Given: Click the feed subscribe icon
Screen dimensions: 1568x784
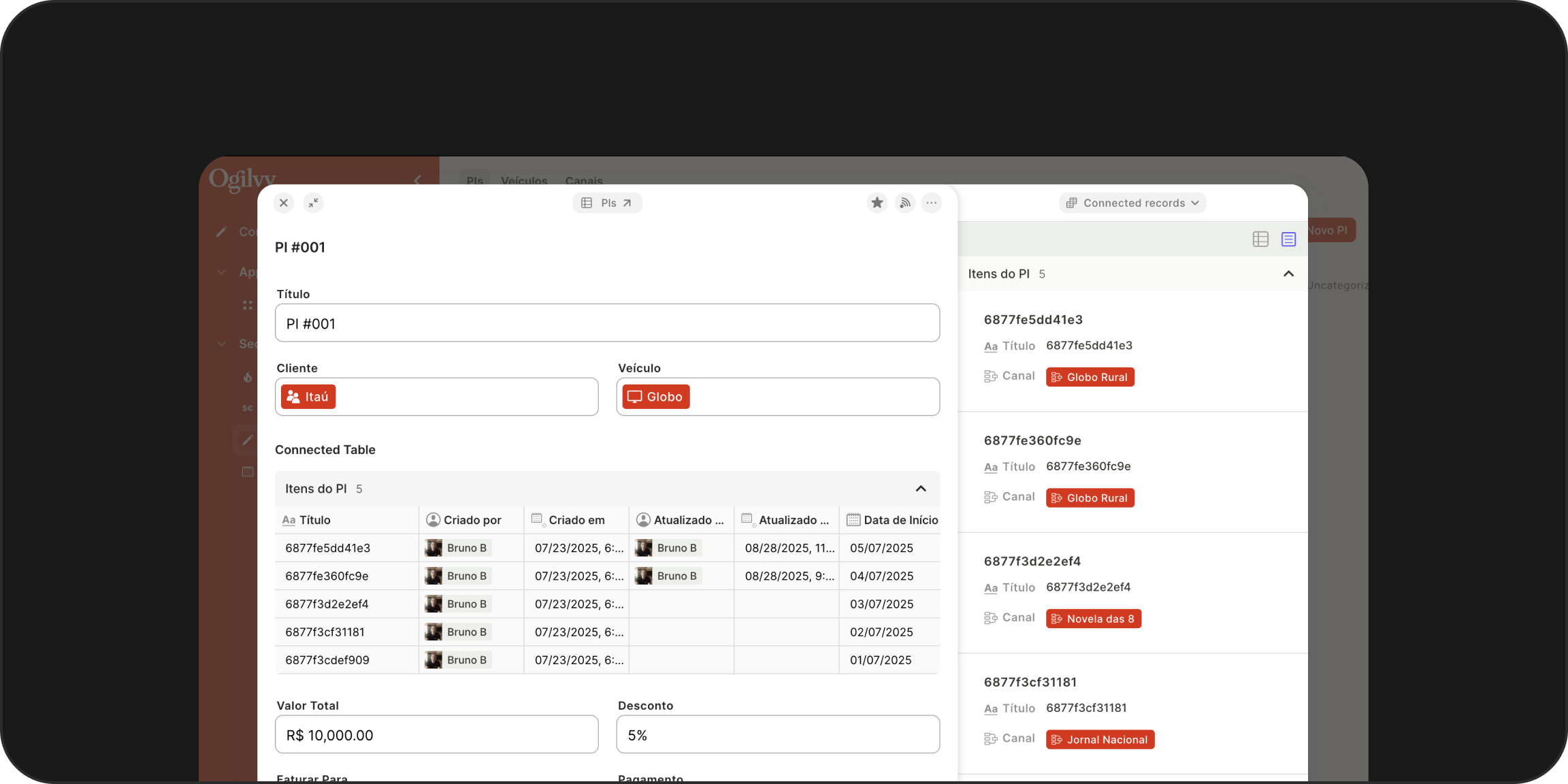Looking at the screenshot, I should tap(904, 203).
